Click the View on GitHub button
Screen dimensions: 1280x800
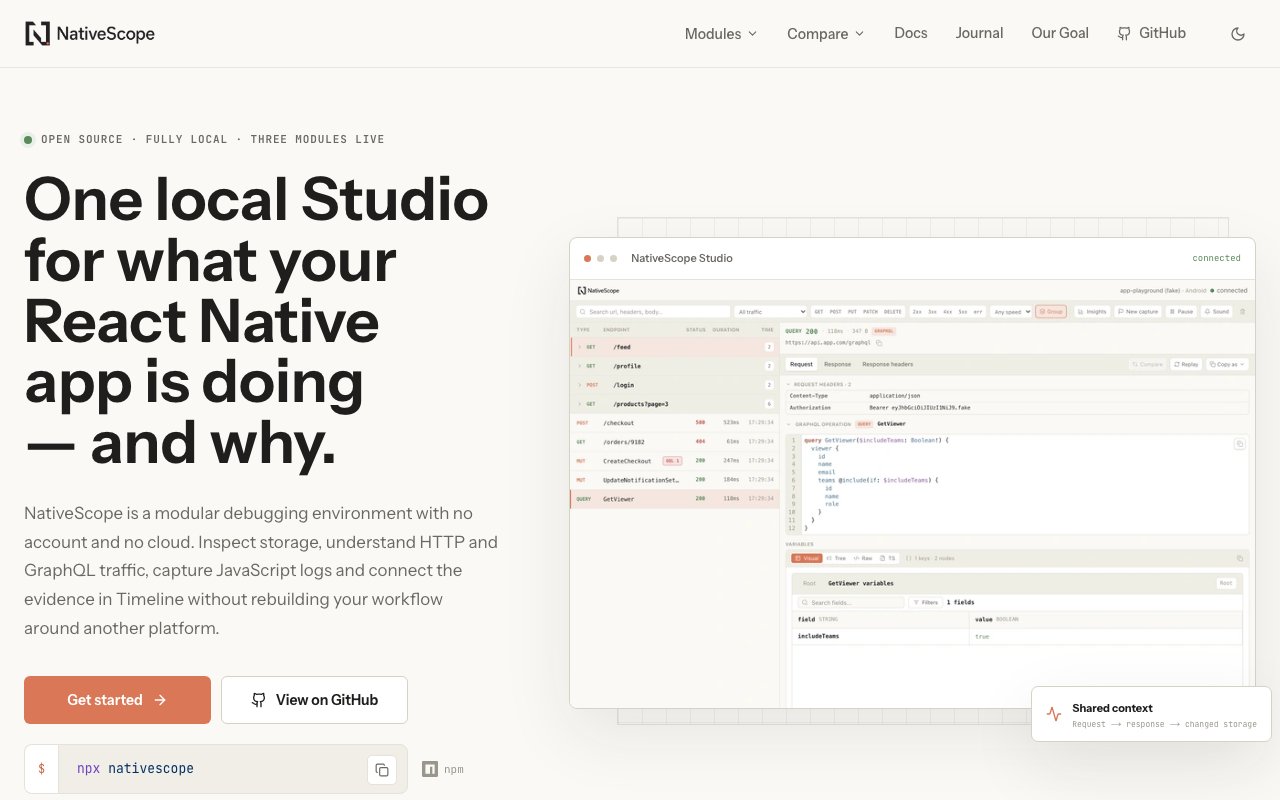[314, 700]
